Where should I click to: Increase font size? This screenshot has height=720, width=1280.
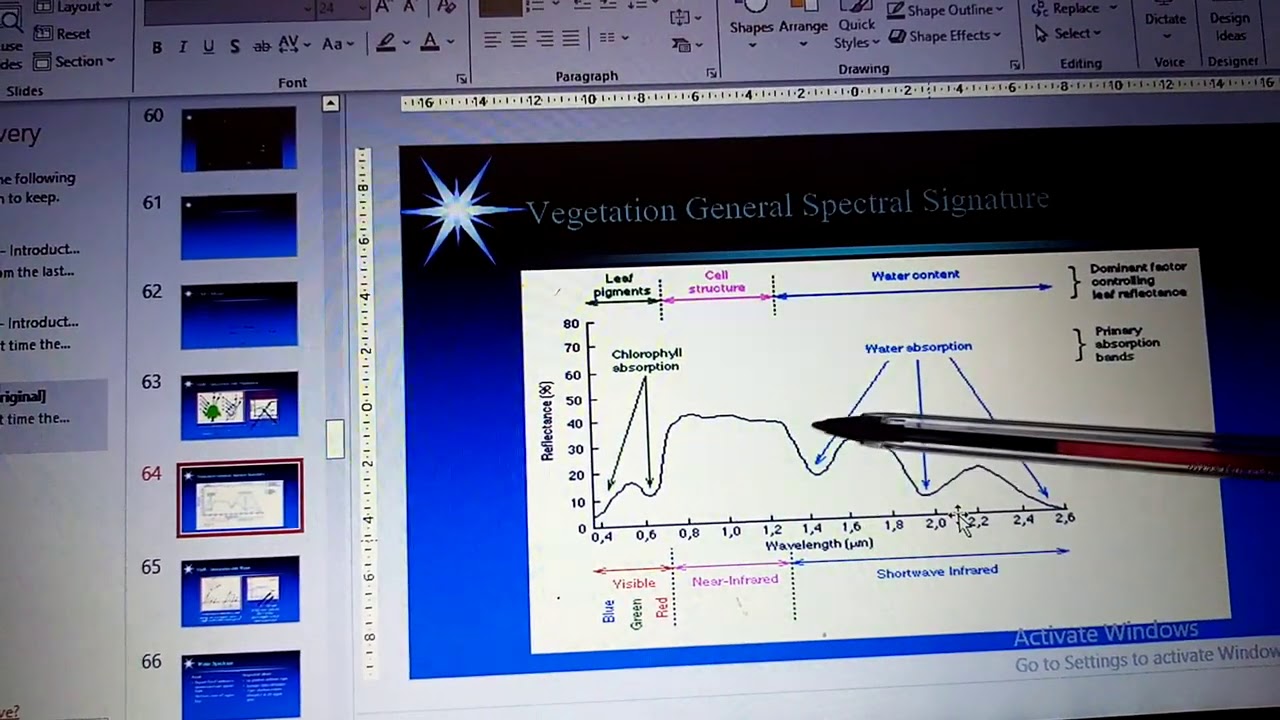[382, 8]
